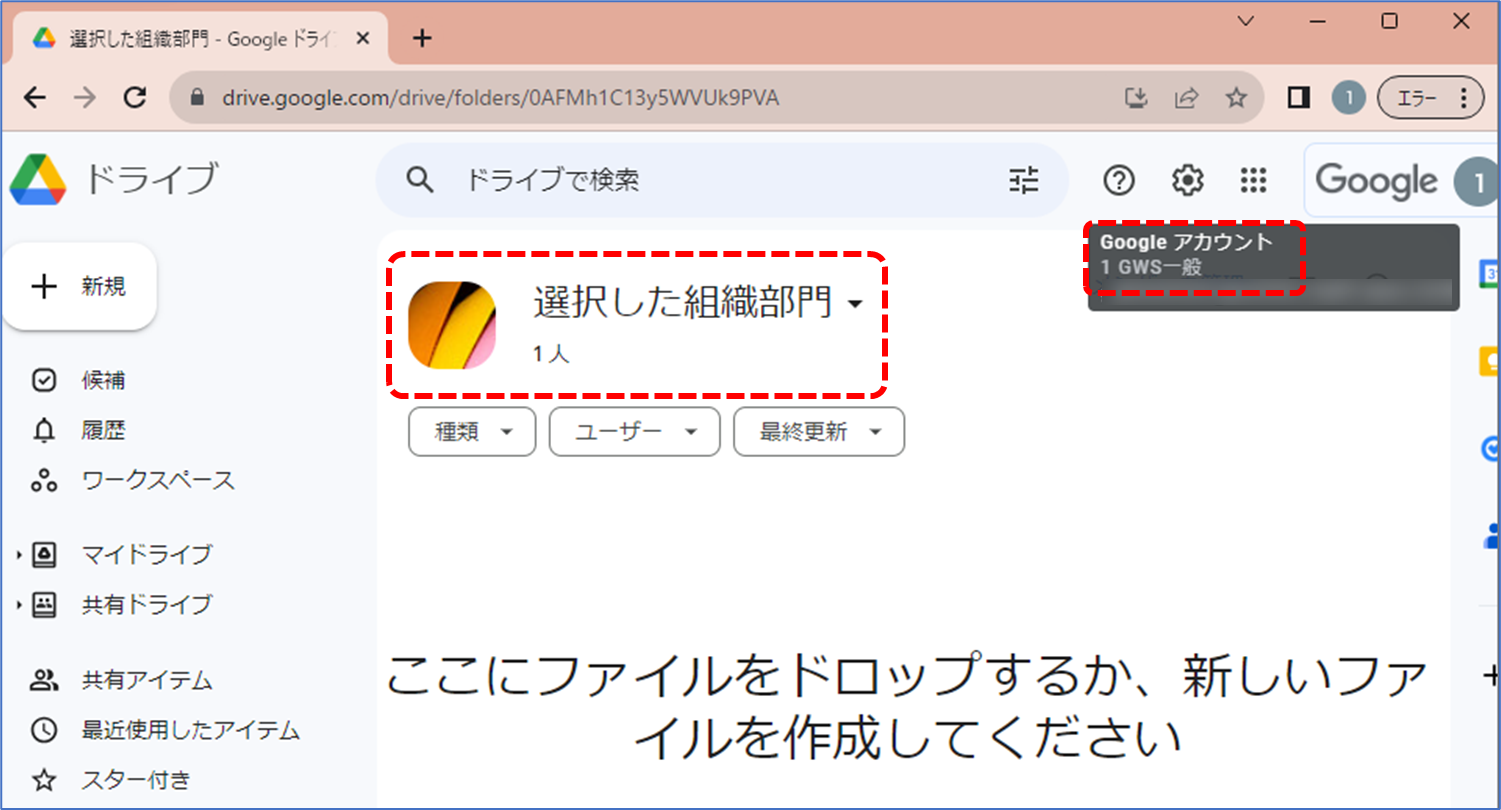Image resolution: width=1501 pixels, height=810 pixels.
Task: Click the 新規 new button
Action: (x=80, y=287)
